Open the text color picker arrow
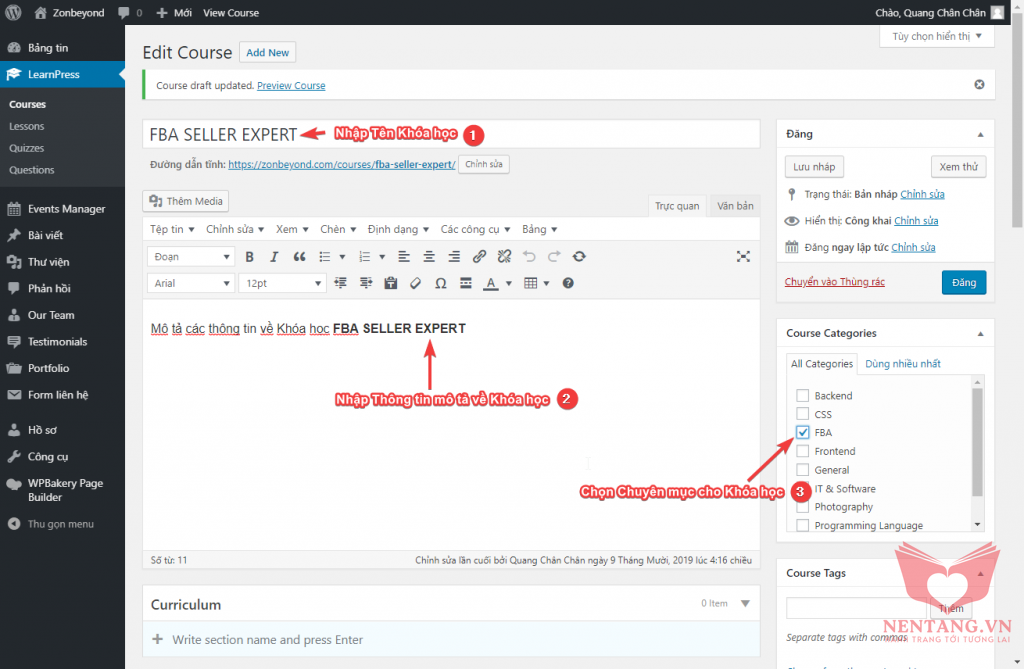This screenshot has width=1024, height=669. pos(508,283)
